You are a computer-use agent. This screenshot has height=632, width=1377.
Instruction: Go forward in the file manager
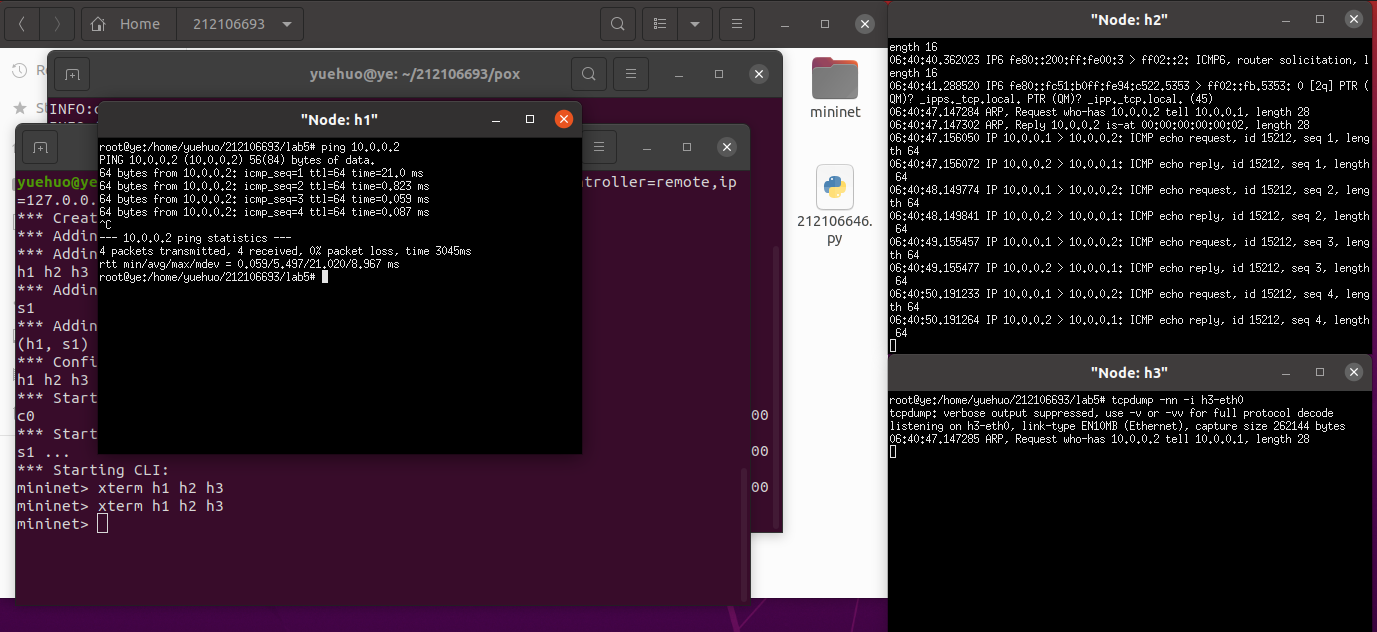click(57, 23)
